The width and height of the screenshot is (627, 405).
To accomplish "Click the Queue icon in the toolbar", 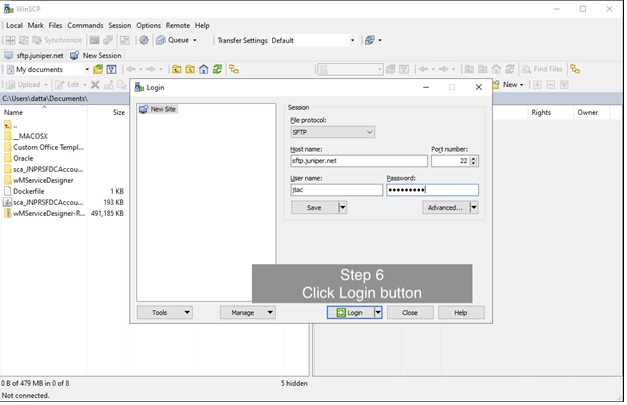I will pyautogui.click(x=161, y=40).
